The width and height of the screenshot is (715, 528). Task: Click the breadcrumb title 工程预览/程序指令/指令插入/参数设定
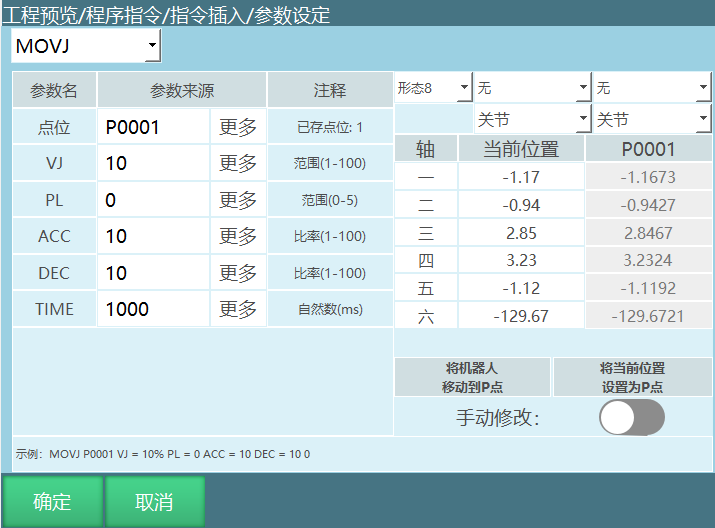166,15
